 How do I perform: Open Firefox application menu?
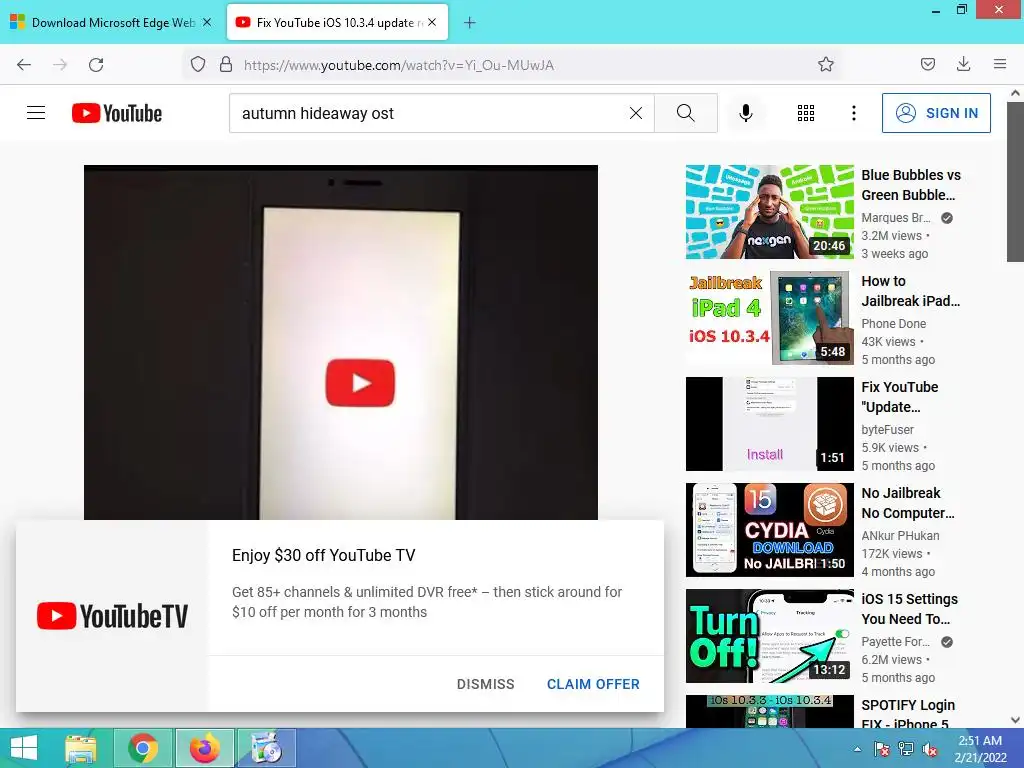[x=1000, y=64]
